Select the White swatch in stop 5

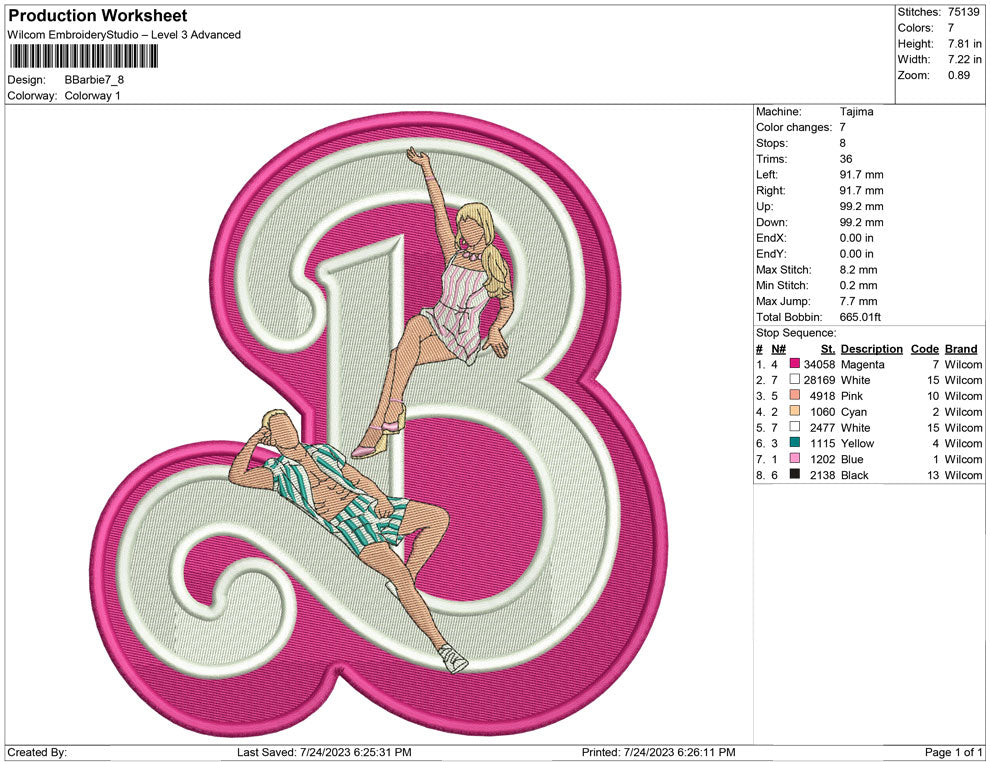click(795, 428)
